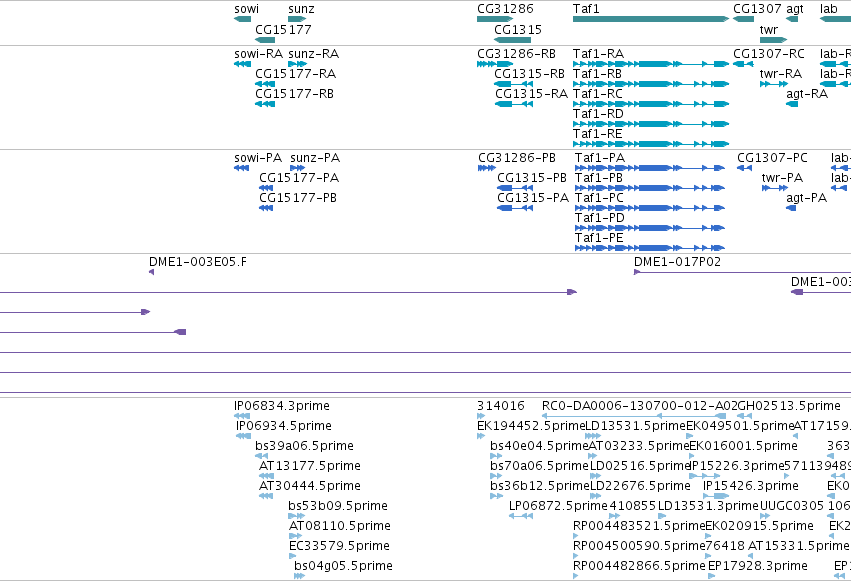Select the Taf1-PB protein glyph

coord(650,188)
